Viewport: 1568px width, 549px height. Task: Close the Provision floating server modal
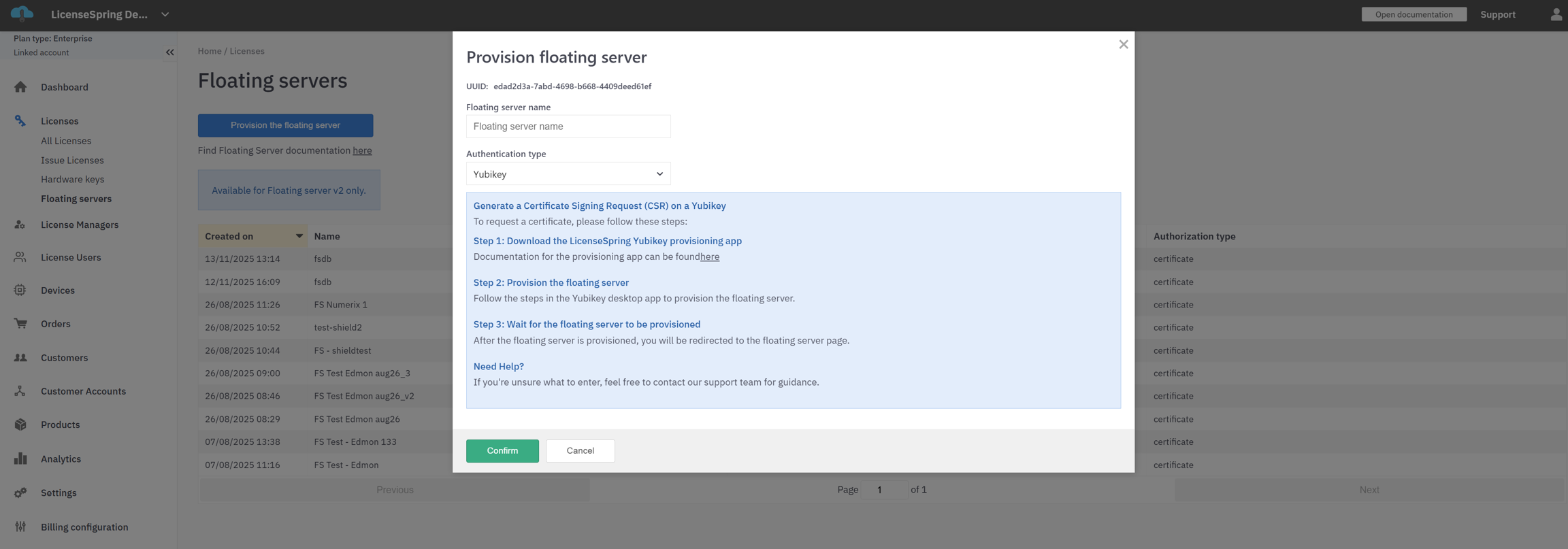click(1123, 44)
